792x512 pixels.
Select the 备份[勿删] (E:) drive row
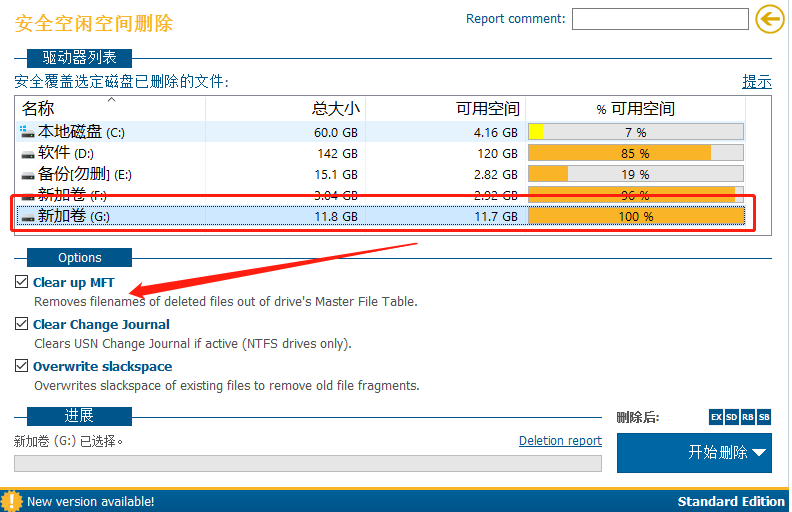(380, 174)
